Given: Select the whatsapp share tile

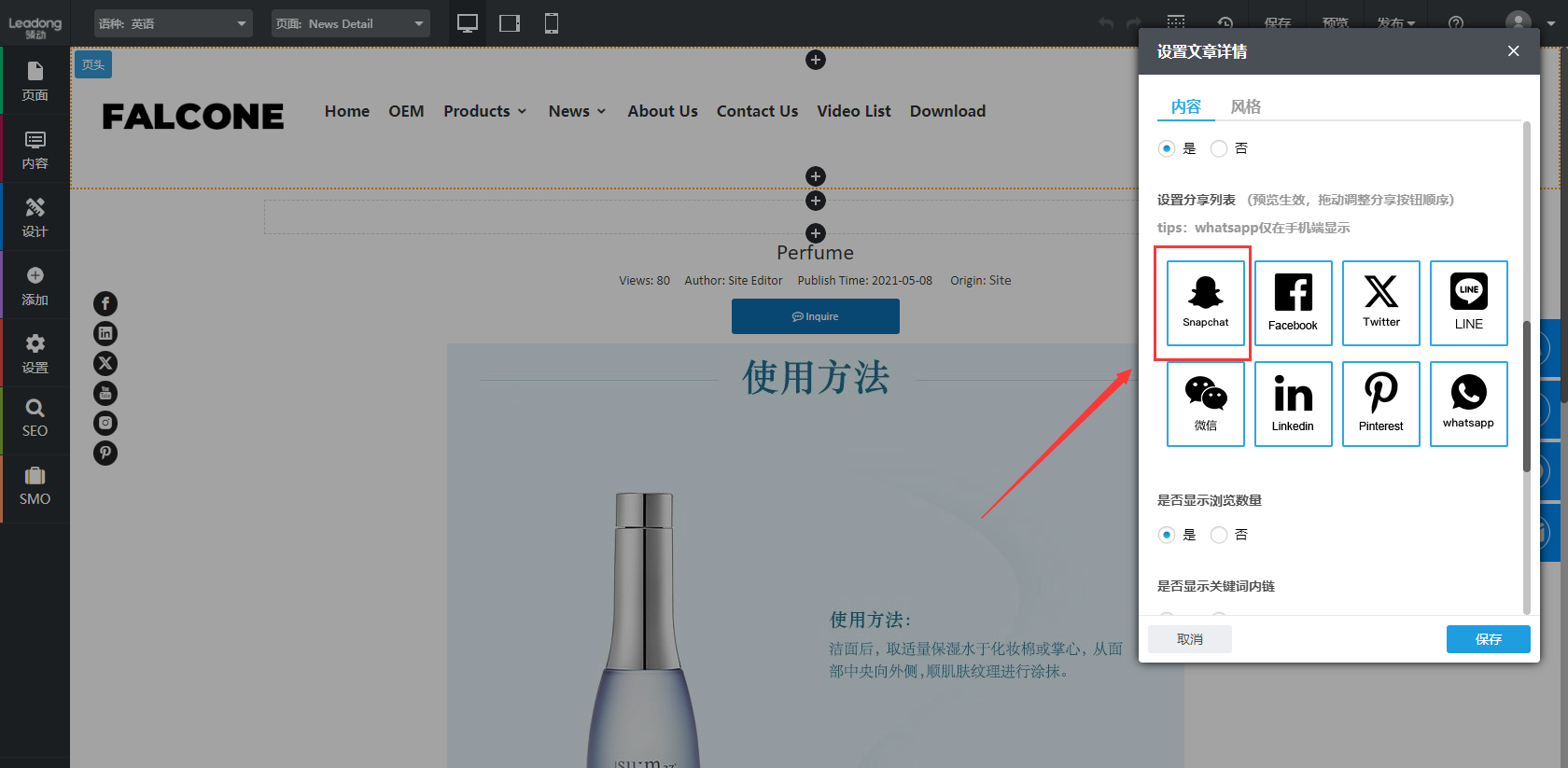Looking at the screenshot, I should coord(1468,404).
